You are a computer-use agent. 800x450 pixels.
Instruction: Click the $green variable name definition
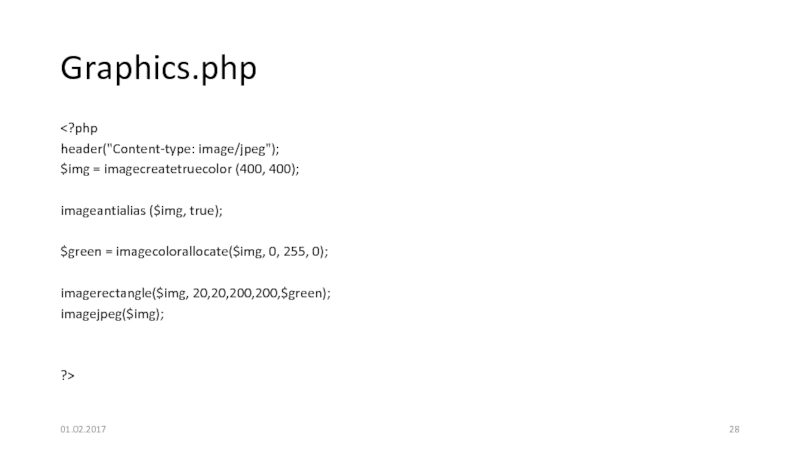[x=81, y=252]
